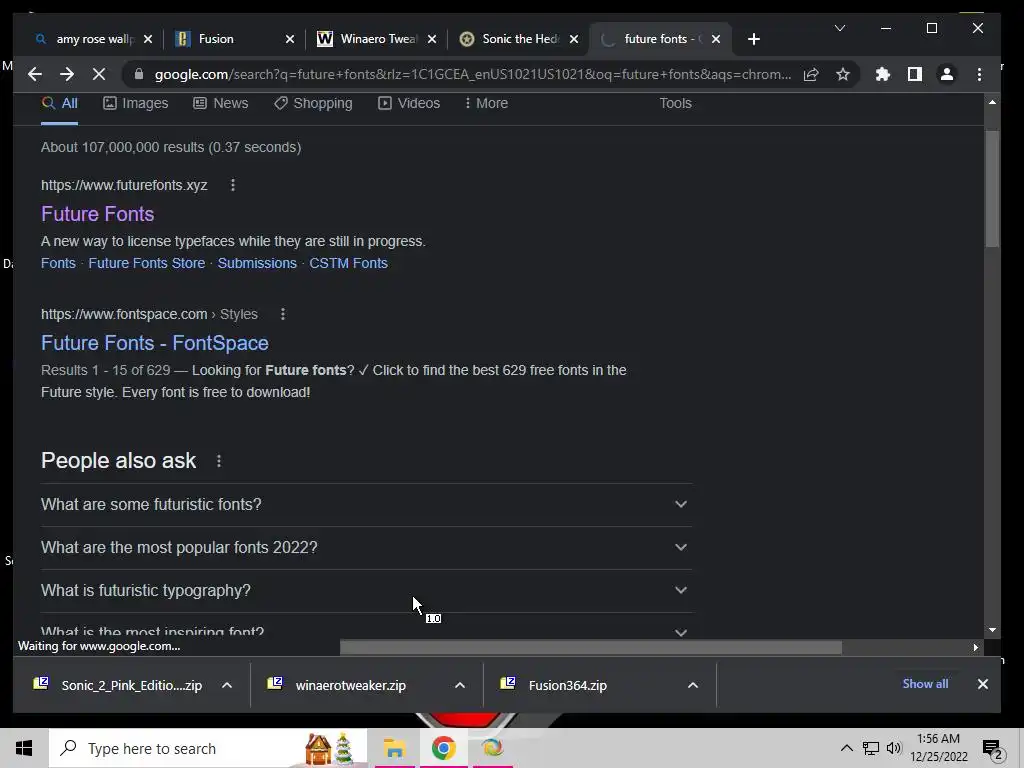
Task: Close the Sonic the Hedgehog tab
Action: pyautogui.click(x=574, y=39)
